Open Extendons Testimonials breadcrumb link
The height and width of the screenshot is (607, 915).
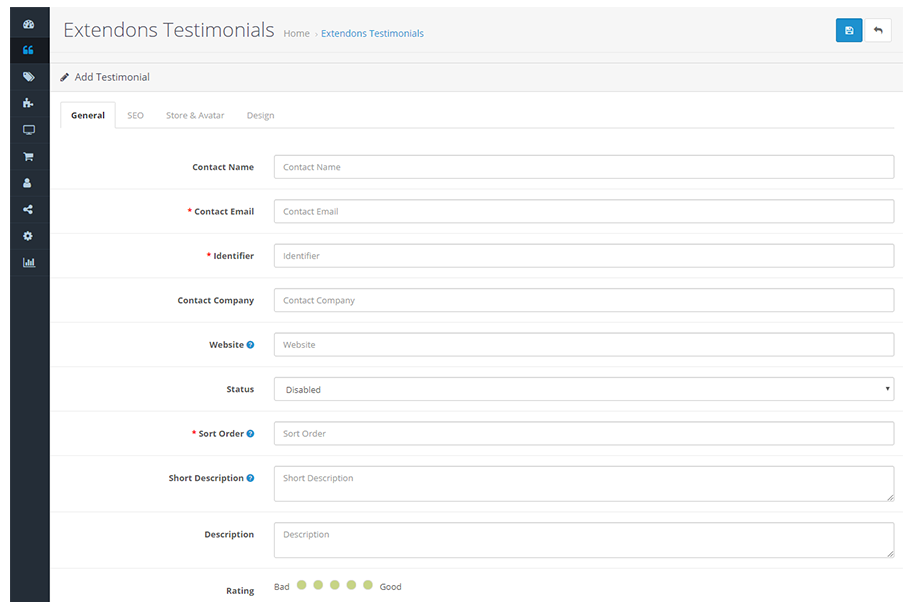pos(372,34)
